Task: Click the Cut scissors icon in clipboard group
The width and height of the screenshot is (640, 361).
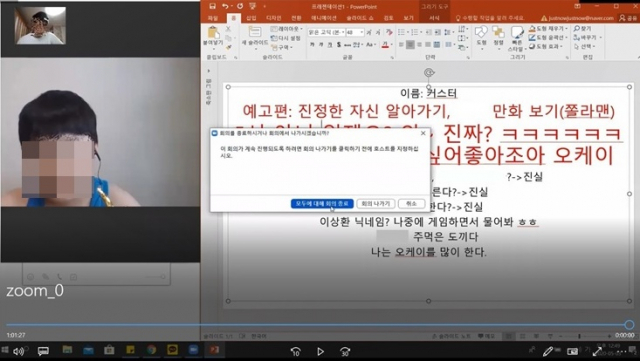Action: click(x=228, y=29)
